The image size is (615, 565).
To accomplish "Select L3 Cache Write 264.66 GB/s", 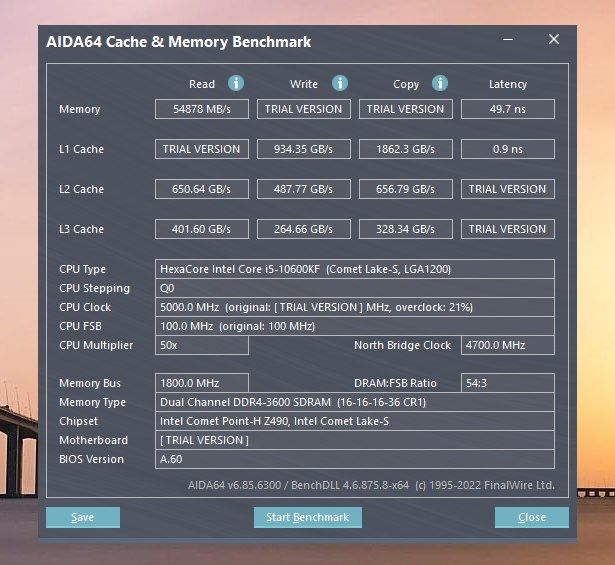I will pyautogui.click(x=304, y=229).
